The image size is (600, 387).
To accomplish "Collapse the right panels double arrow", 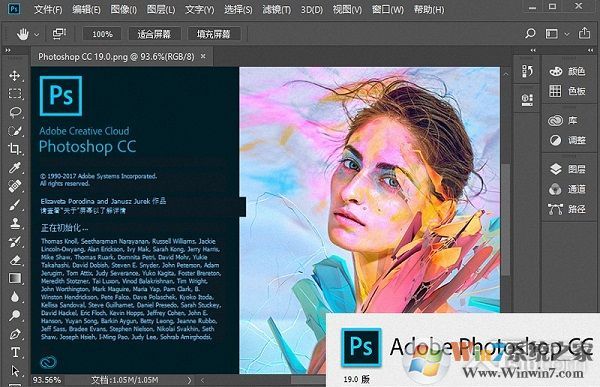I will click(x=590, y=50).
